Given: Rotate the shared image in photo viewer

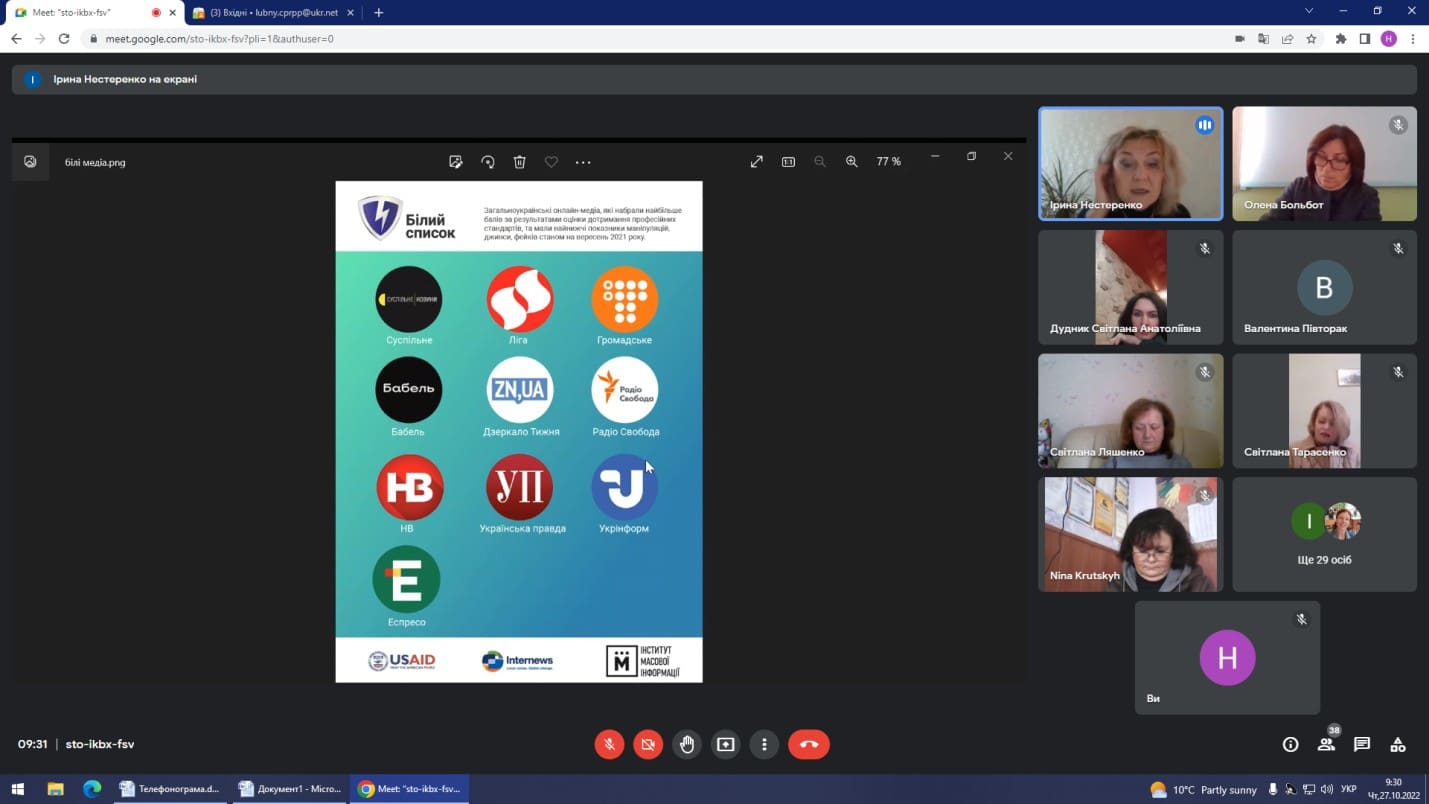Looking at the screenshot, I should click(488, 162).
